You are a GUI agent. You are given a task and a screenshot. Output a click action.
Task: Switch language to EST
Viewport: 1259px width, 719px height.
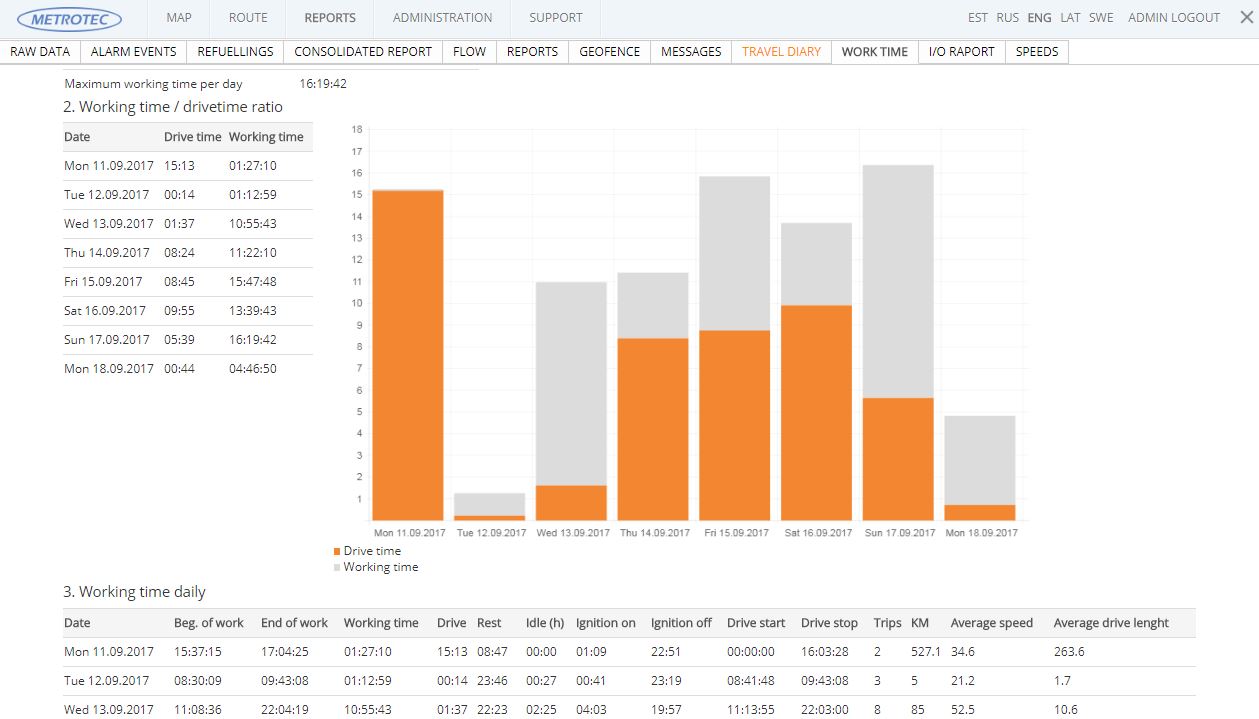977,17
